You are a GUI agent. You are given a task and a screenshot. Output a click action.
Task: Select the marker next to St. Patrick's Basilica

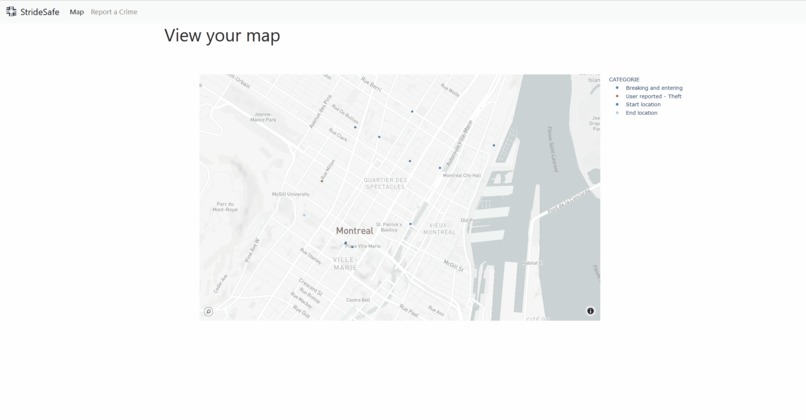point(410,224)
